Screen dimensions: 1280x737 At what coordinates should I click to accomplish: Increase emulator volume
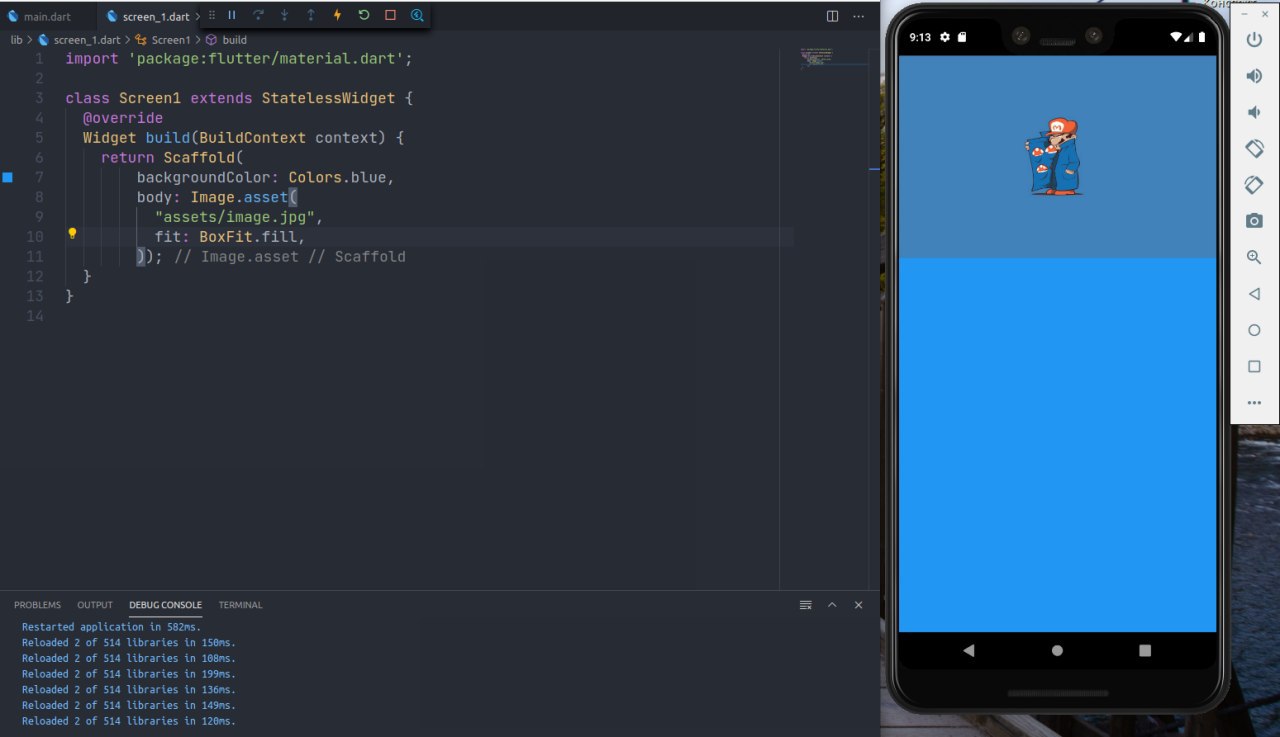(1254, 76)
